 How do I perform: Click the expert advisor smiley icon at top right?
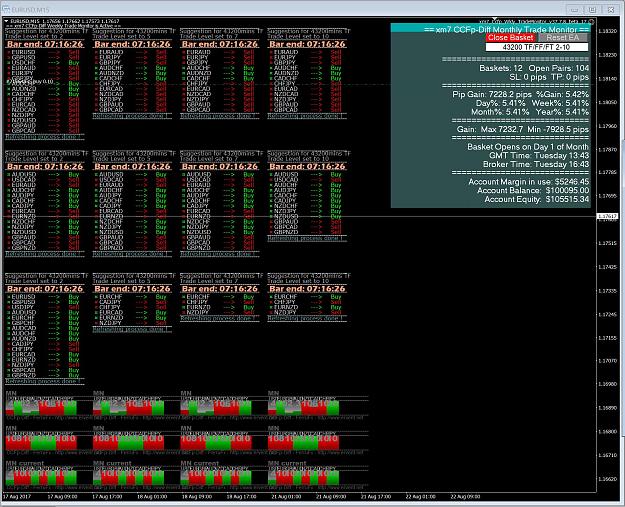[592, 22]
